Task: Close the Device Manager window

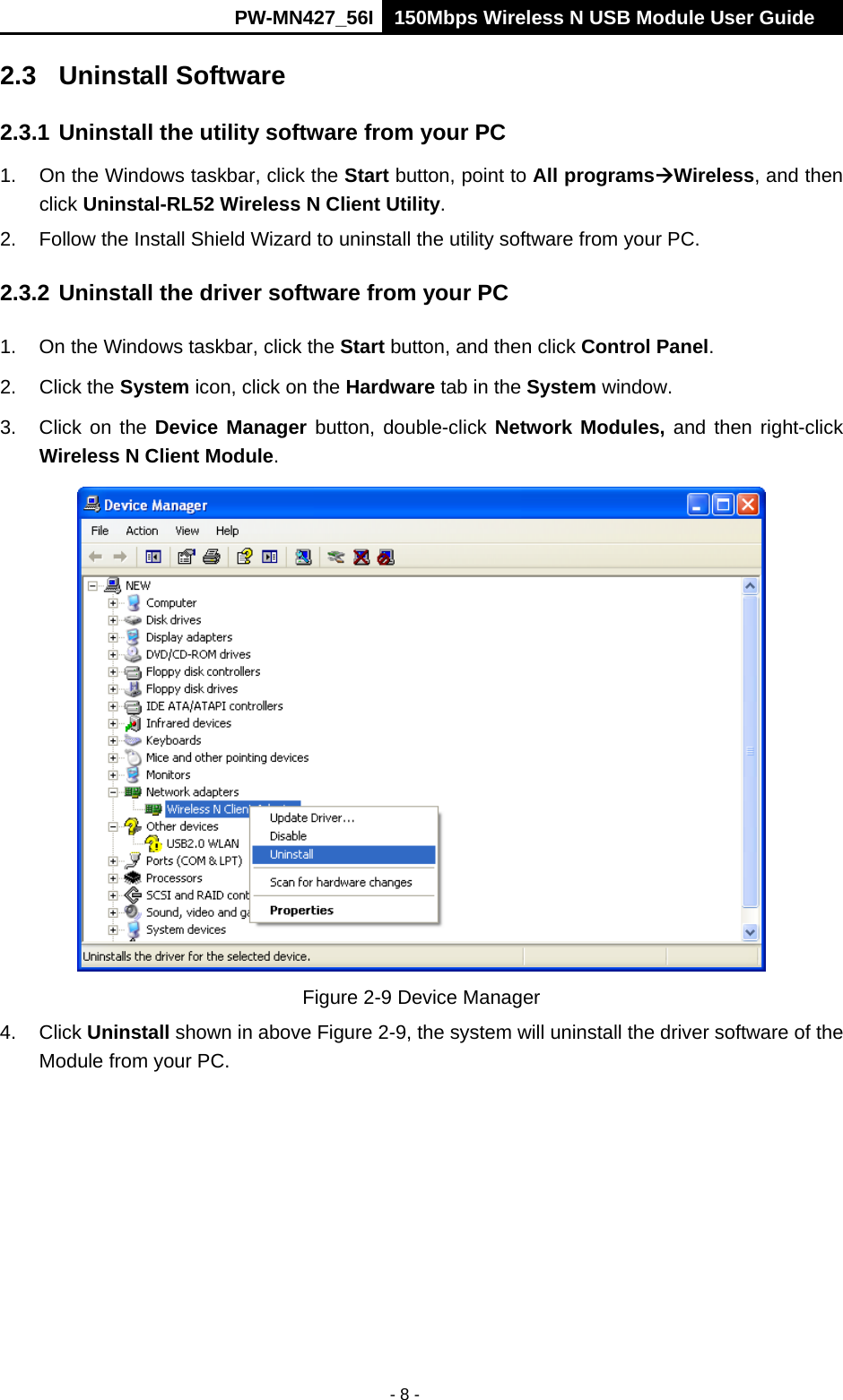Action: (x=748, y=505)
